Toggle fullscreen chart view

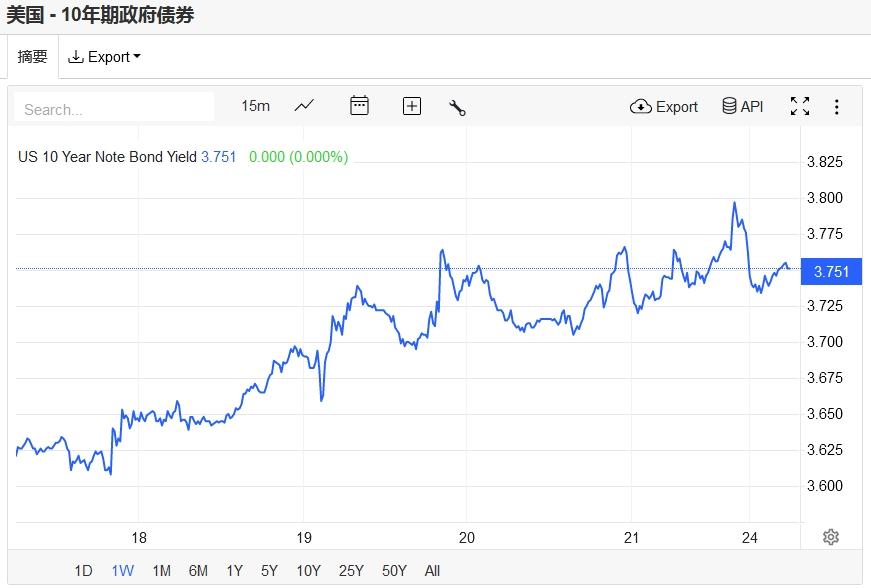[800, 106]
